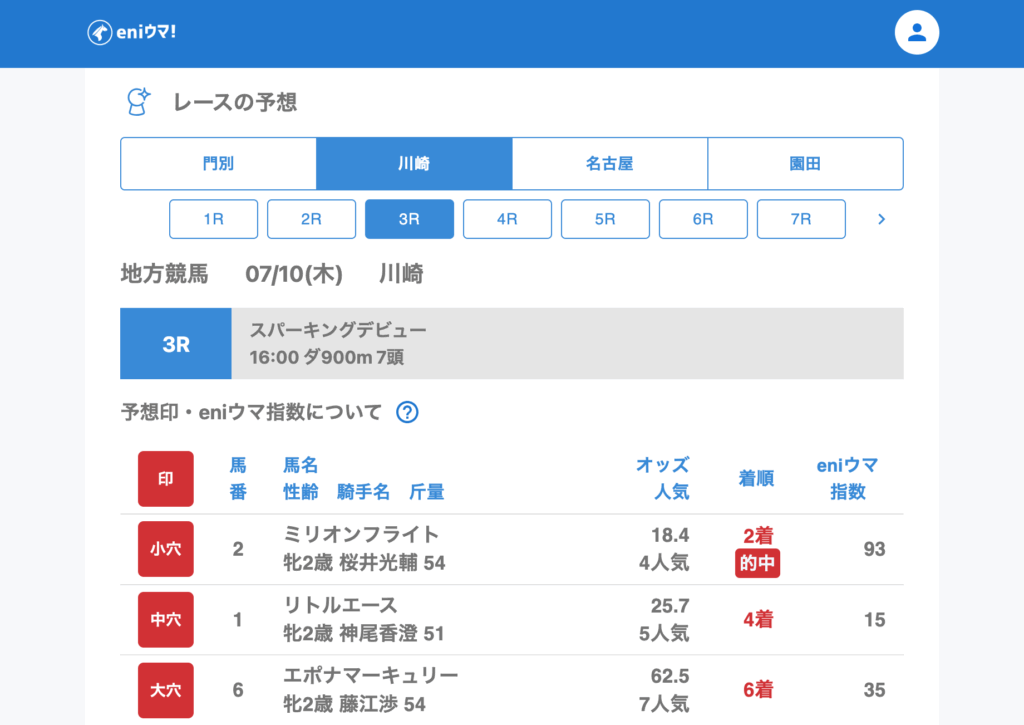
Task: Select the 川崎 racecourse tab
Action: tap(414, 164)
